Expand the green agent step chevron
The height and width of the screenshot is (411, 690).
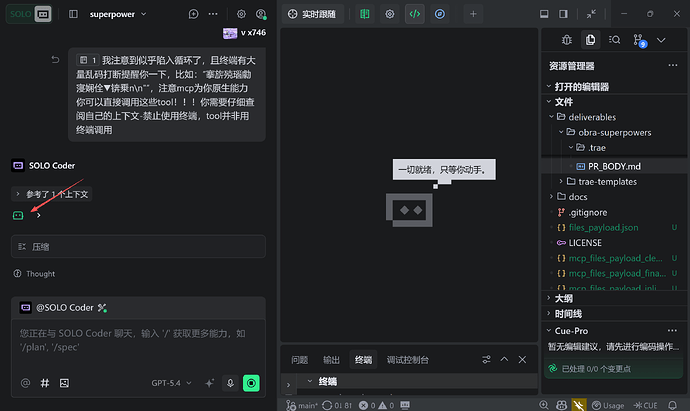coord(39,215)
